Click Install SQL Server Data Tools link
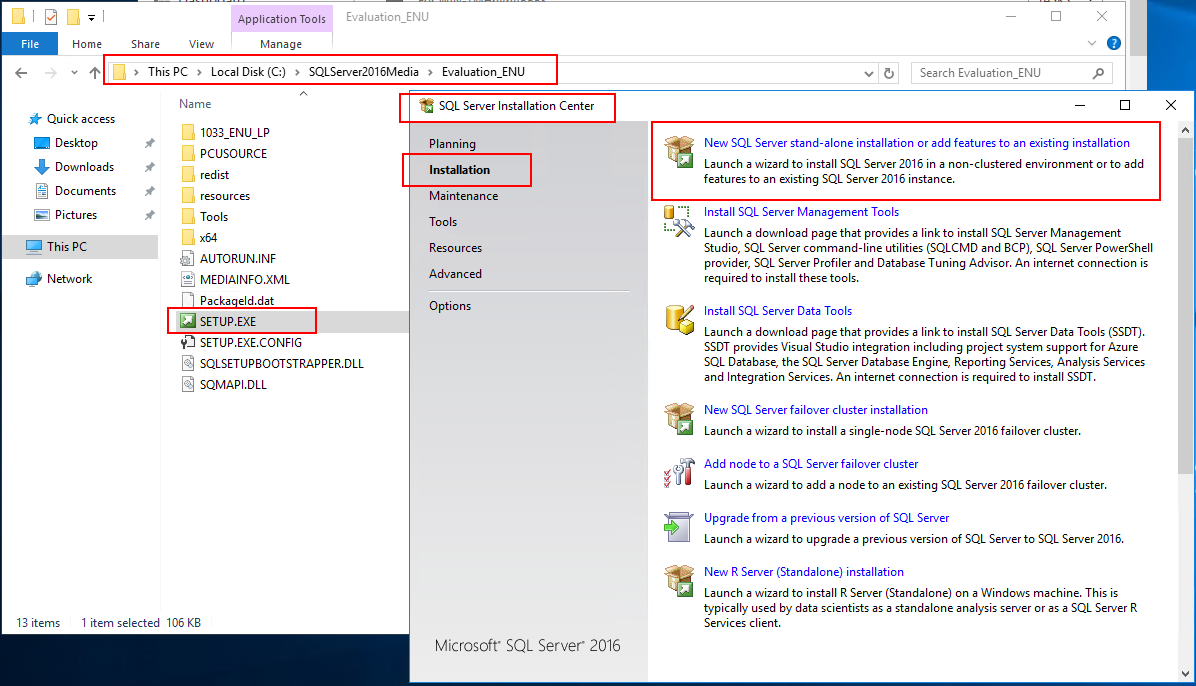Image resolution: width=1196 pixels, height=686 pixels. [x=777, y=311]
